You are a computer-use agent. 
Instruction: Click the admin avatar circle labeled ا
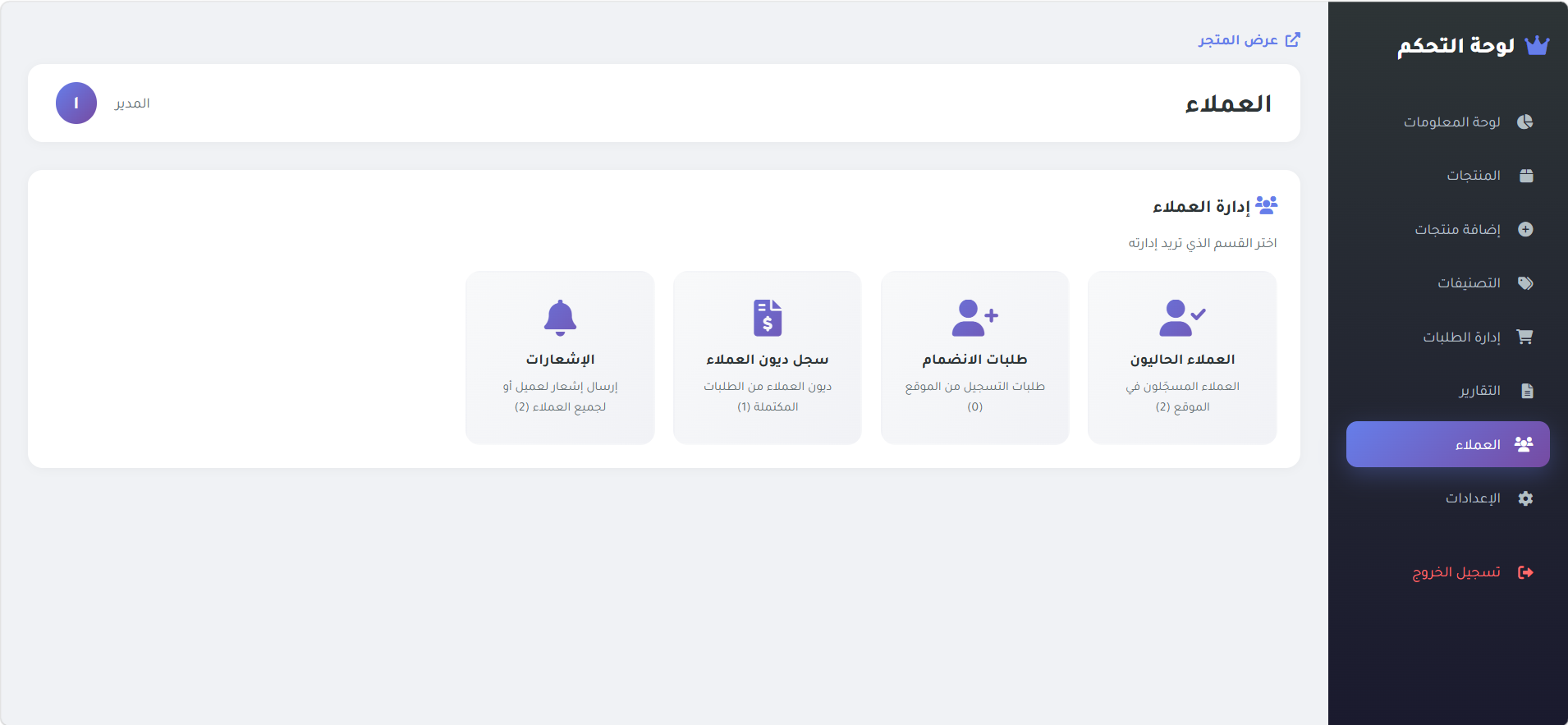coord(76,103)
